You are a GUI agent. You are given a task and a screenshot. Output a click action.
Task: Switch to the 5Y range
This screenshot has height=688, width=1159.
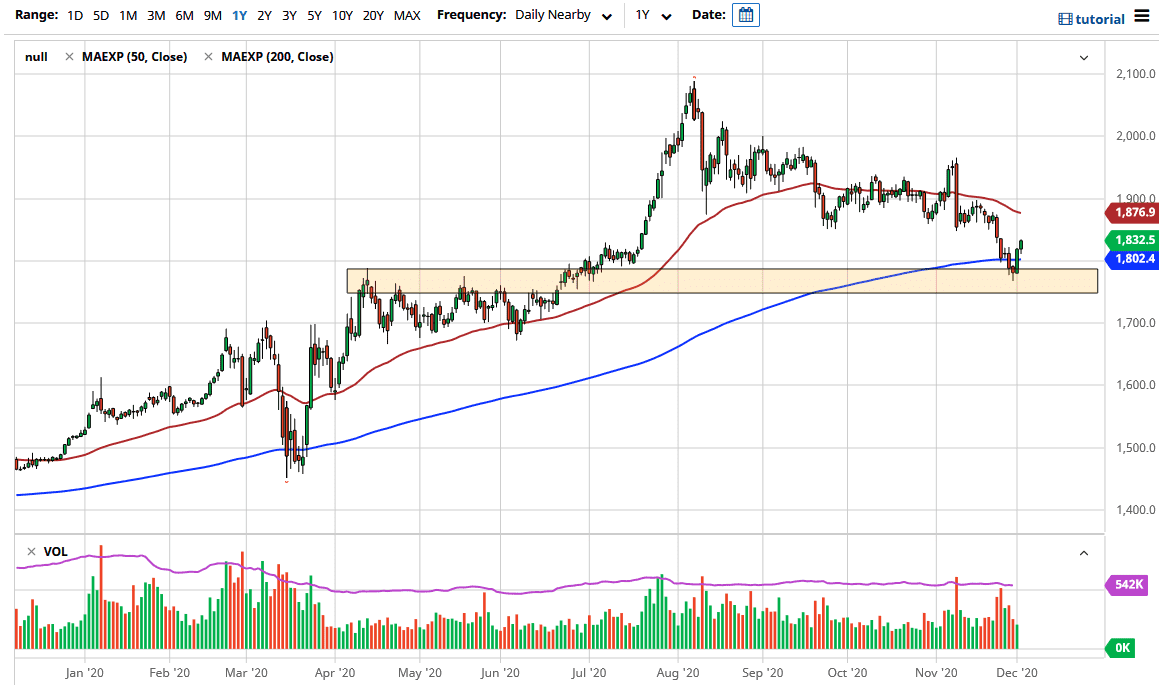tap(314, 15)
